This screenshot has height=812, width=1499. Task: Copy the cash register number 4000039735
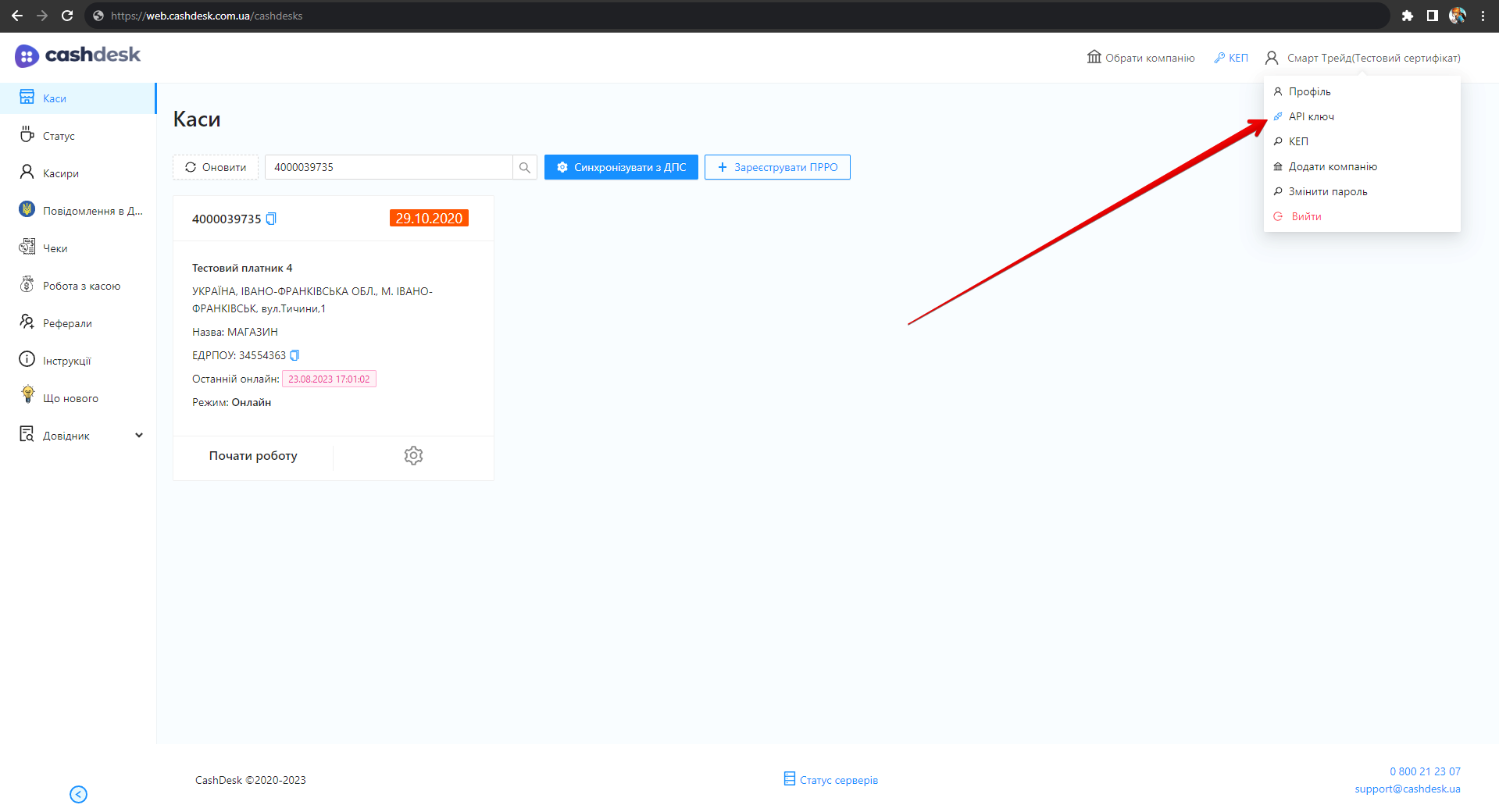271,219
